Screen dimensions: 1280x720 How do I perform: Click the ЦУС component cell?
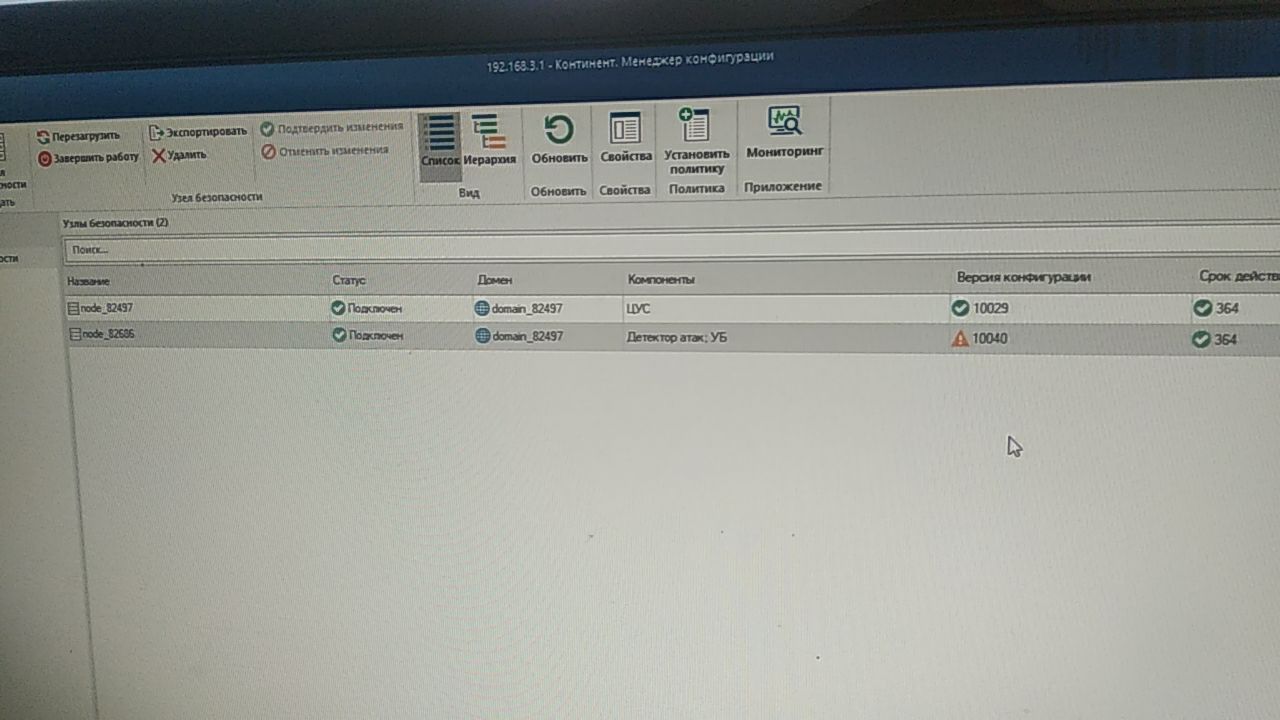click(638, 309)
